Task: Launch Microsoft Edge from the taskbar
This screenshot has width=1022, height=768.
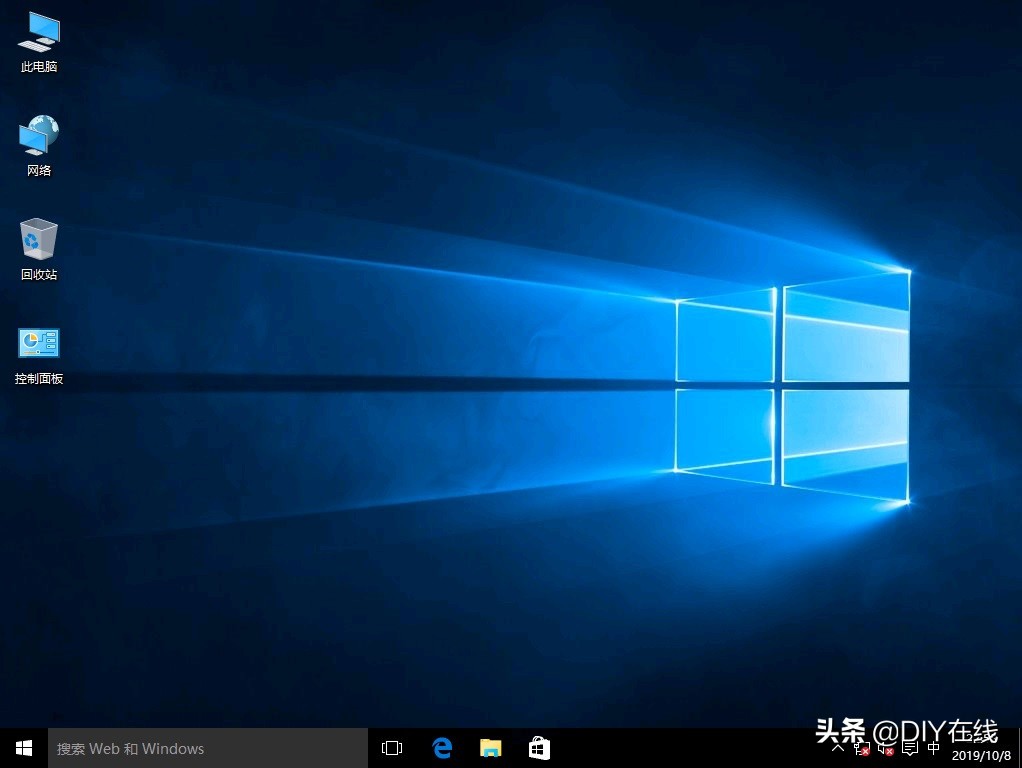Action: pyautogui.click(x=442, y=747)
